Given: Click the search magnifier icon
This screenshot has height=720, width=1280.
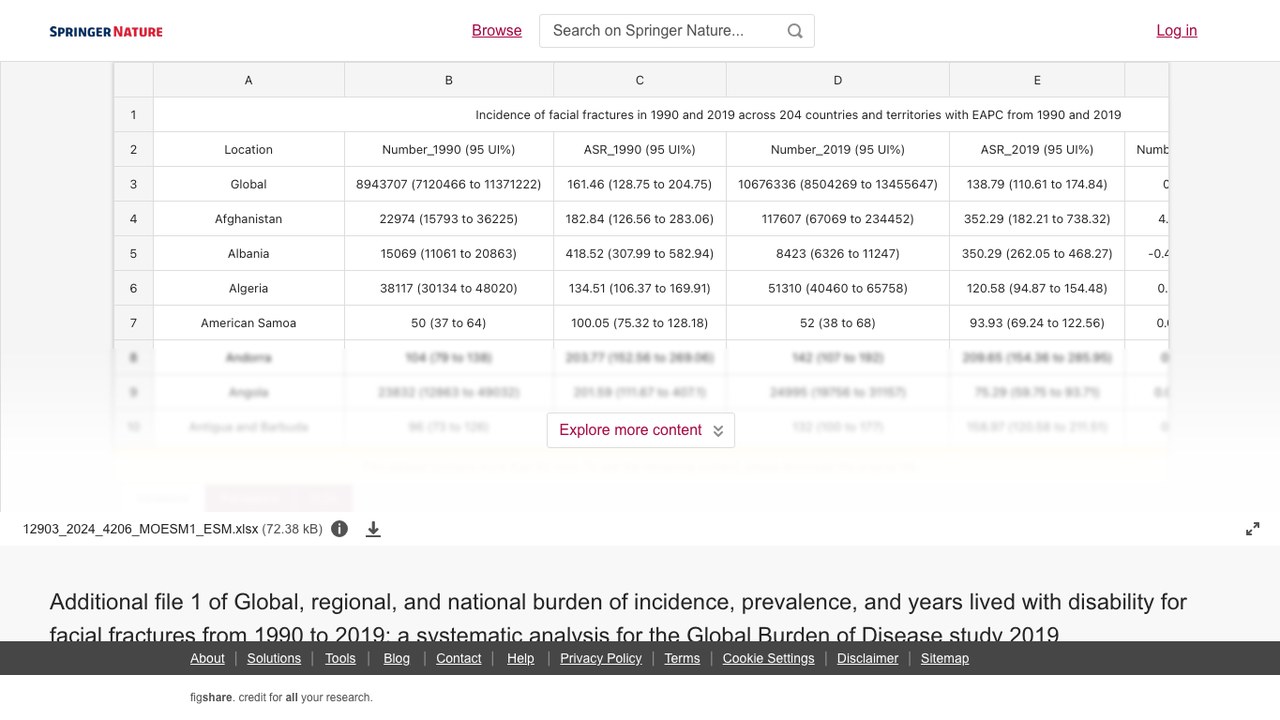Looking at the screenshot, I should click(x=795, y=31).
